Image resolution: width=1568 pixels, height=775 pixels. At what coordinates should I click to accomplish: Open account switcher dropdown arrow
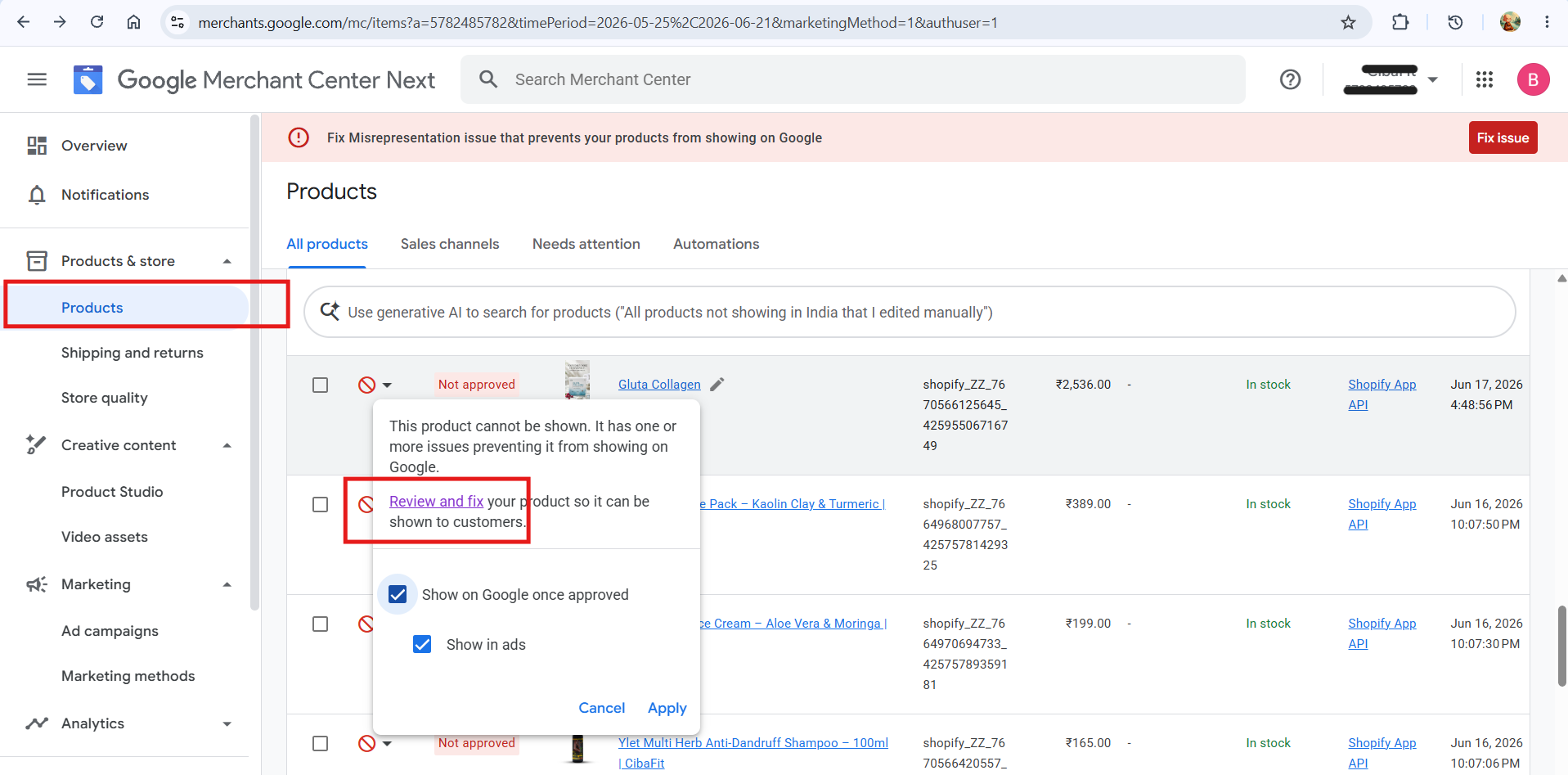(x=1432, y=79)
